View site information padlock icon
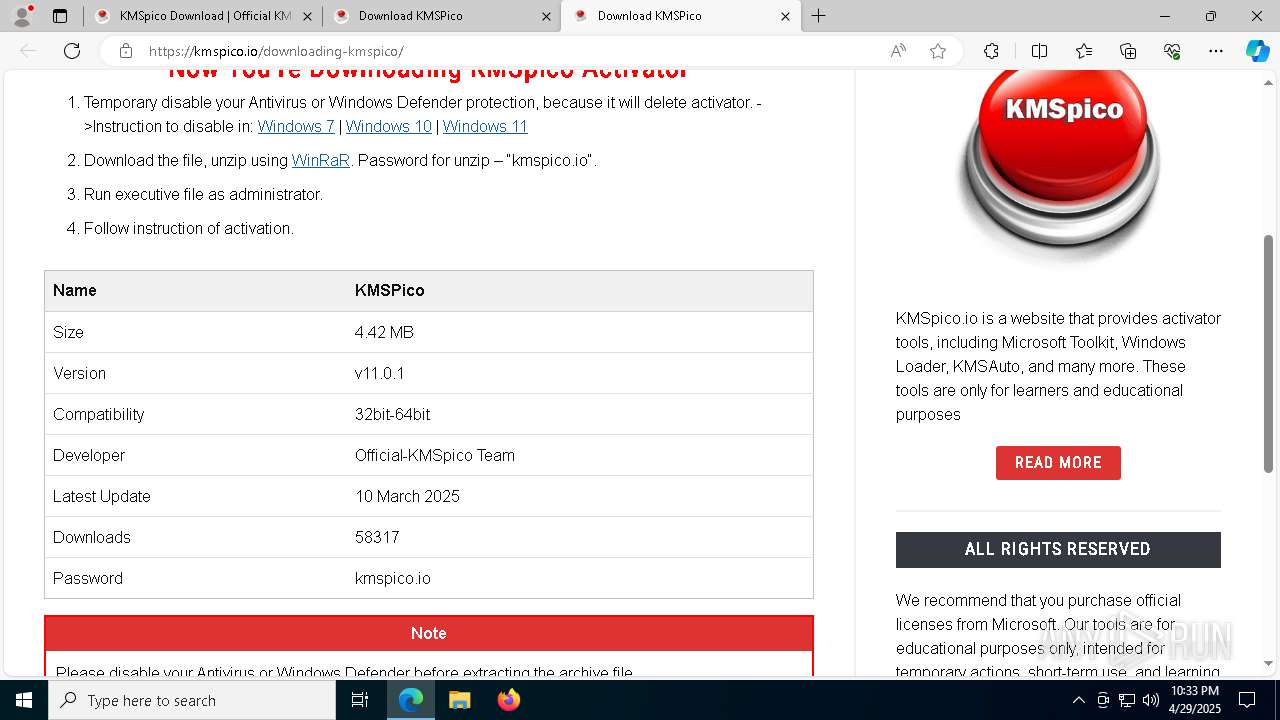 [x=125, y=51]
